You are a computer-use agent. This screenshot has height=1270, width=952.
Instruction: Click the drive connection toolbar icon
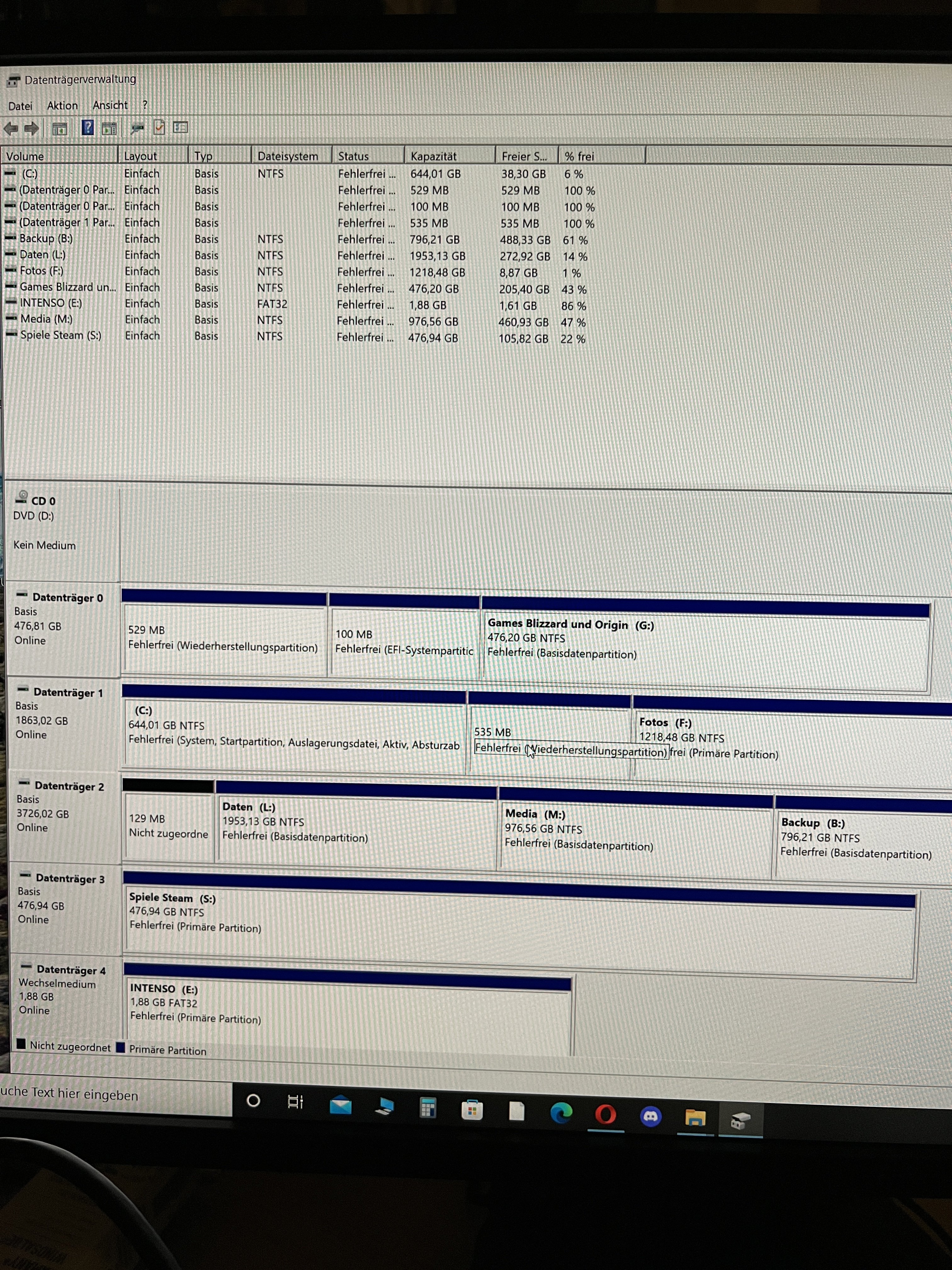click(137, 128)
